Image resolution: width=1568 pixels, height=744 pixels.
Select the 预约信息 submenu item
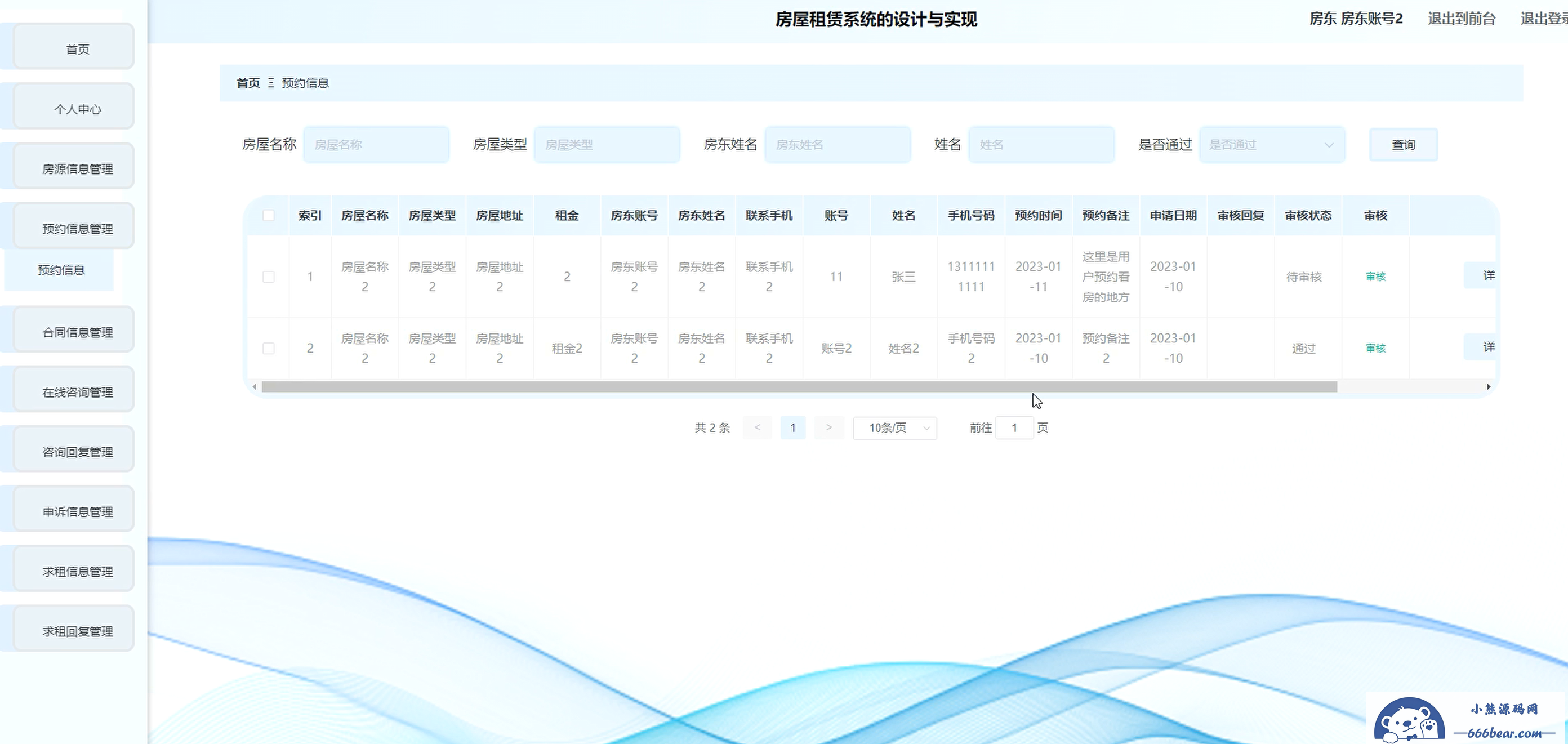(x=59, y=270)
